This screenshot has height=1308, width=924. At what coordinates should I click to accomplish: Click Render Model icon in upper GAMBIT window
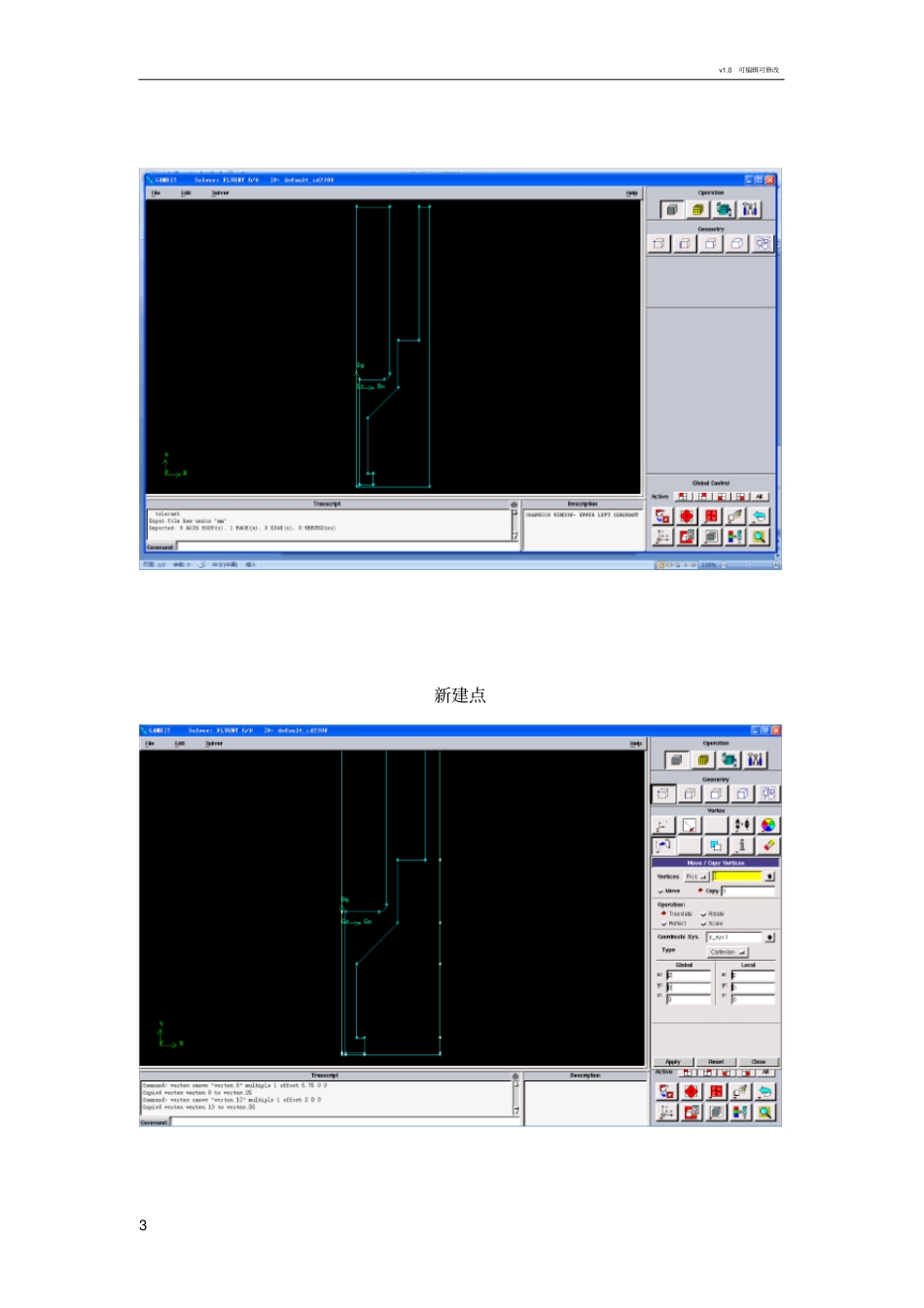(711, 537)
